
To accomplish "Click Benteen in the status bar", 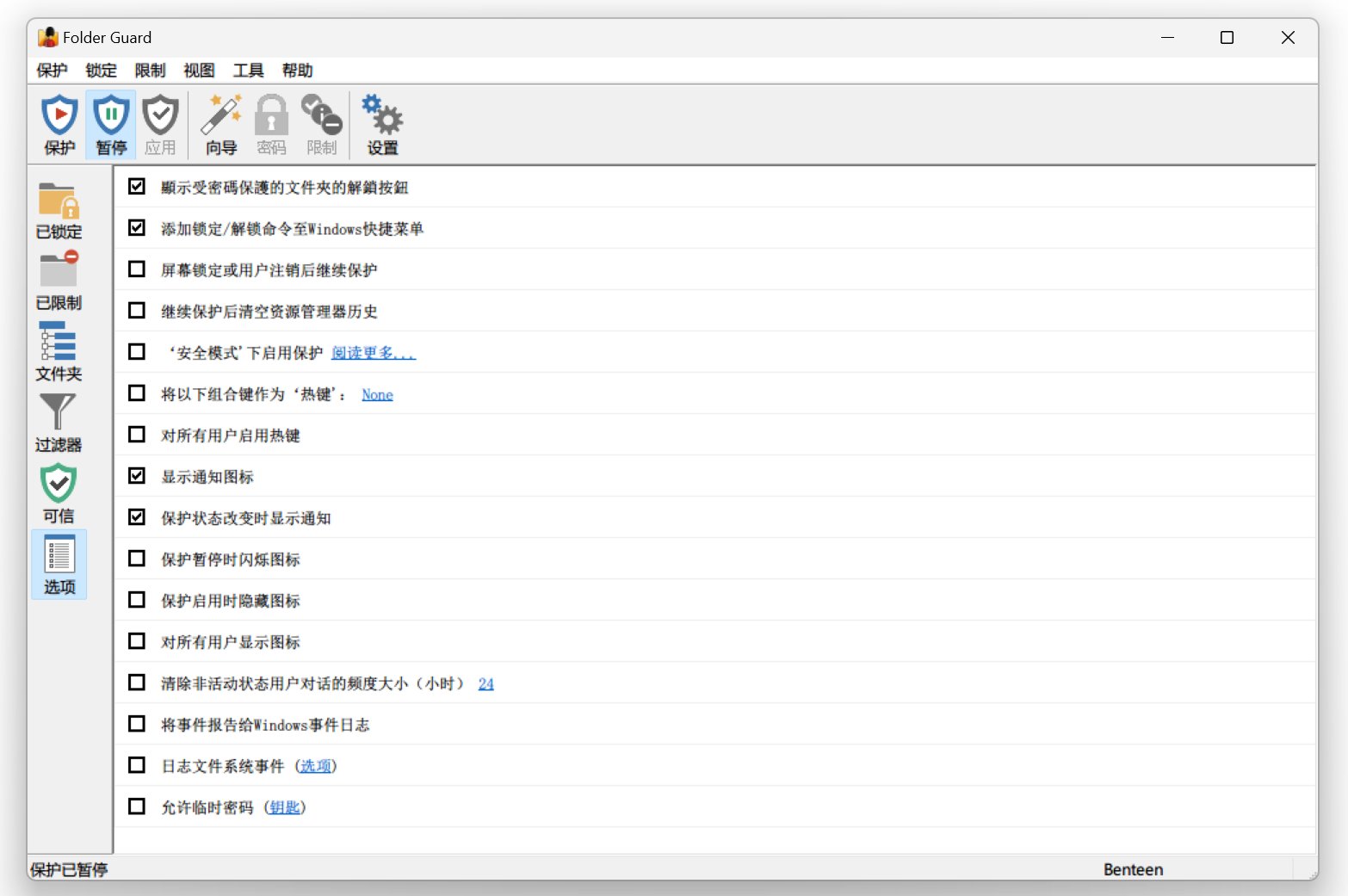I will [x=1133, y=869].
